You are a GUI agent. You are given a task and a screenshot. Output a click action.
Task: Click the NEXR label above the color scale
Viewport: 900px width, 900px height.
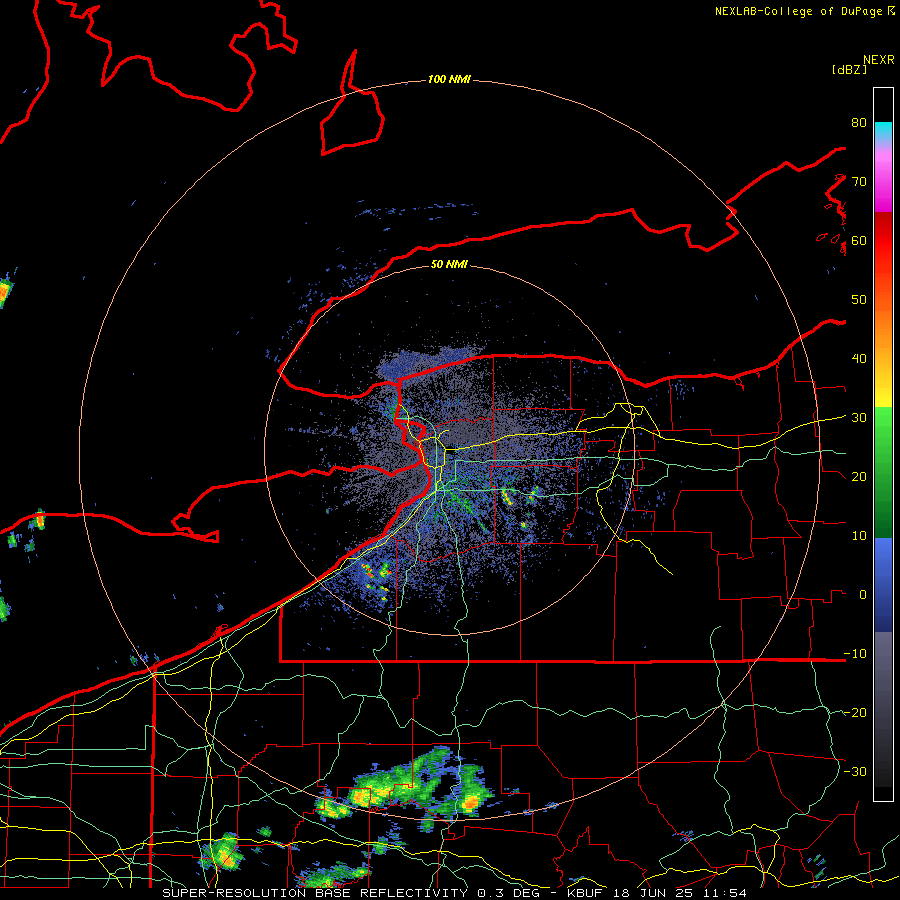pos(878,60)
